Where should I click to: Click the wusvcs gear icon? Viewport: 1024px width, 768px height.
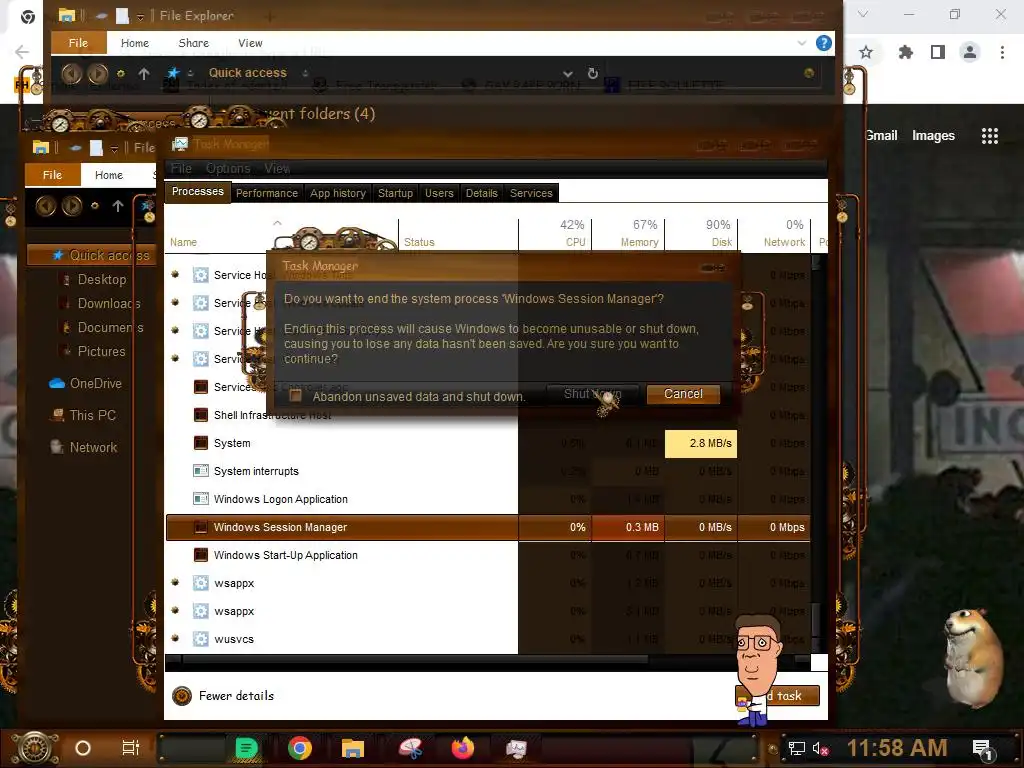click(200, 639)
